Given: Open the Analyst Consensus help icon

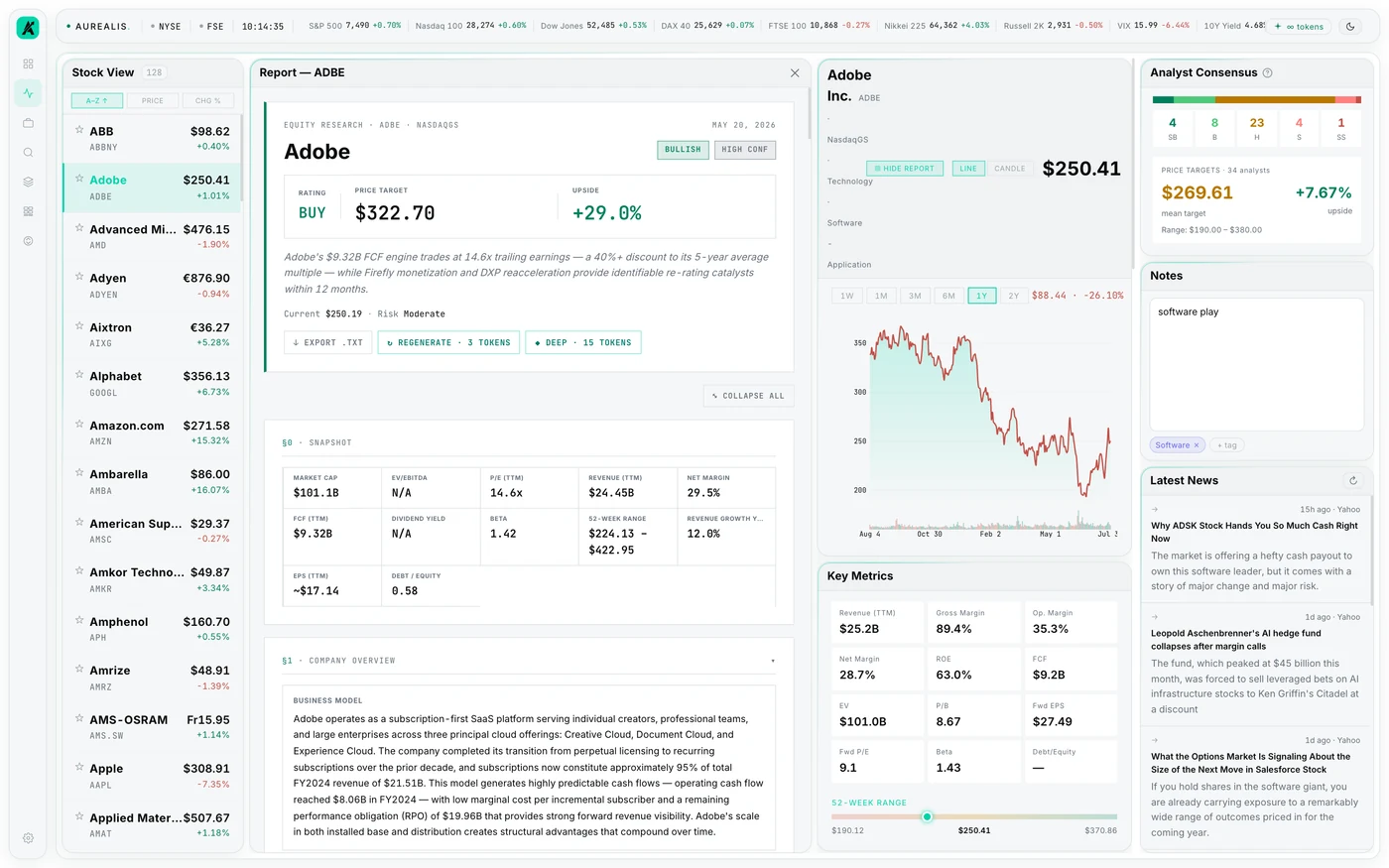Looking at the screenshot, I should (1267, 72).
